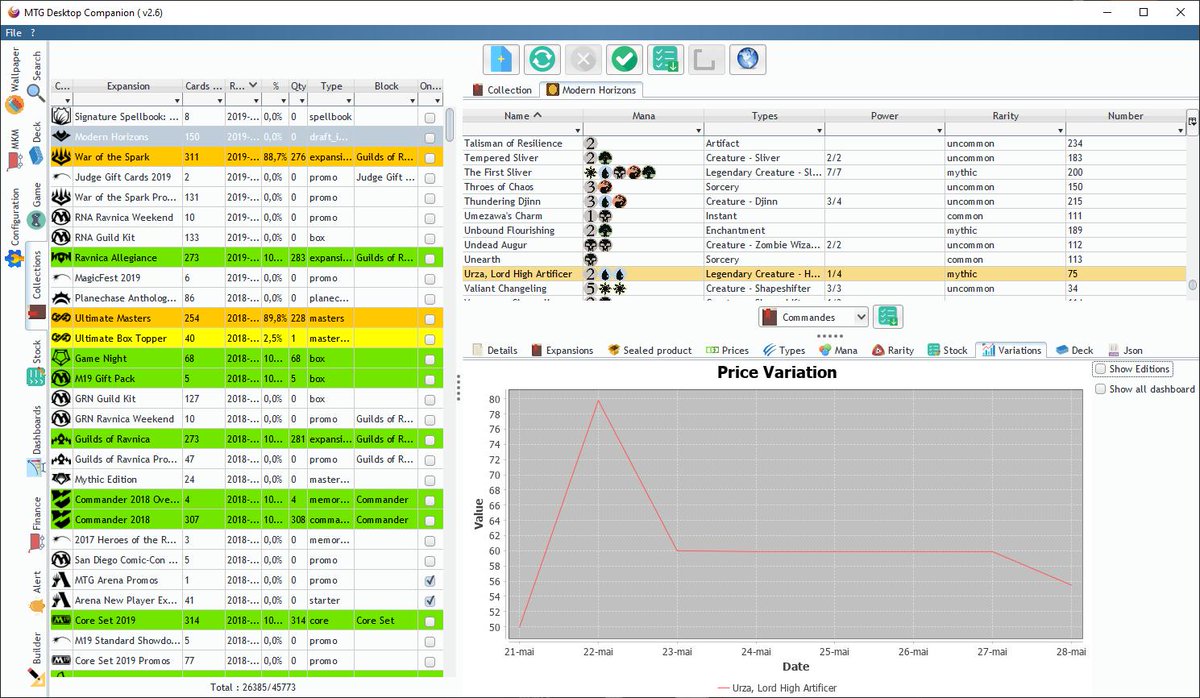This screenshot has height=698, width=1200.
Task: Click the Ultimate Masters set icon
Action: pyautogui.click(x=61, y=318)
